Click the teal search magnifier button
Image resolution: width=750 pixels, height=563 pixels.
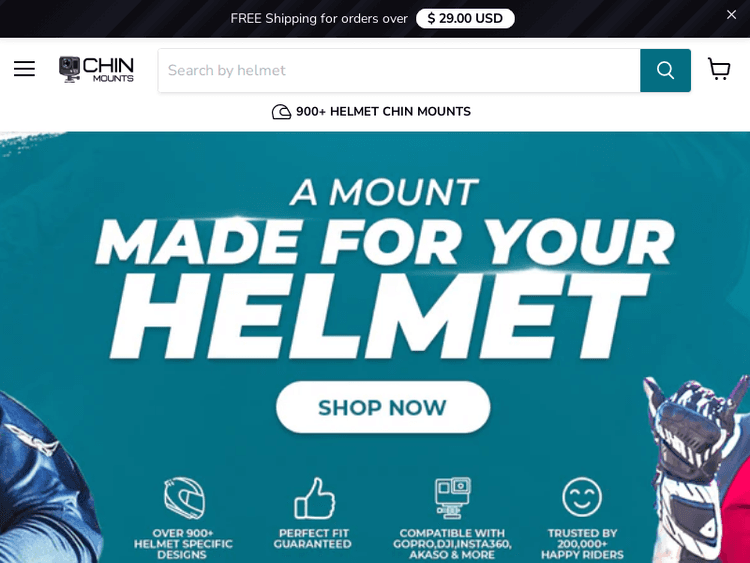(x=665, y=70)
